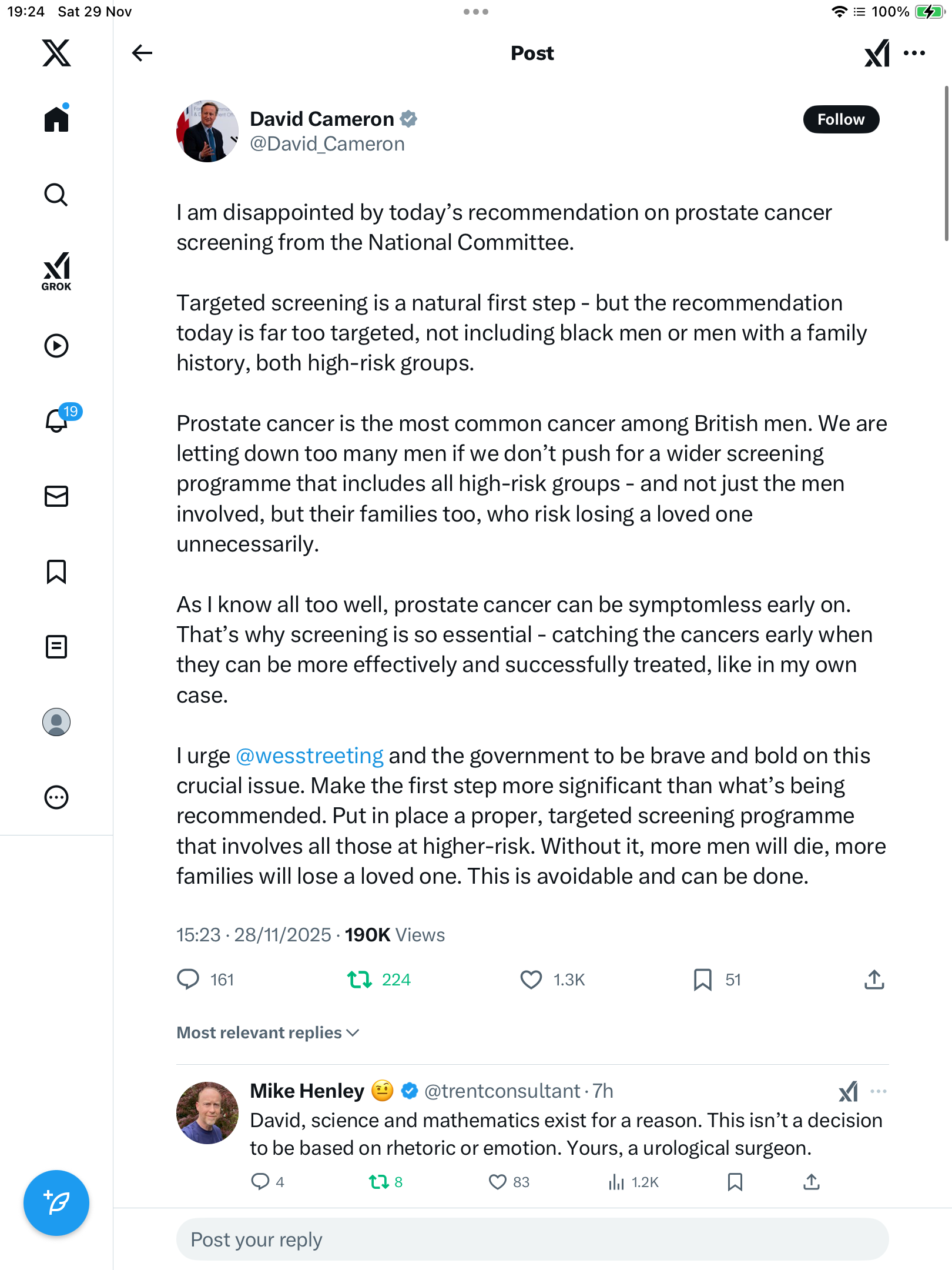Image resolution: width=952 pixels, height=1270 pixels.
Task: Open Bookmarks in the sidebar
Action: pos(56,571)
